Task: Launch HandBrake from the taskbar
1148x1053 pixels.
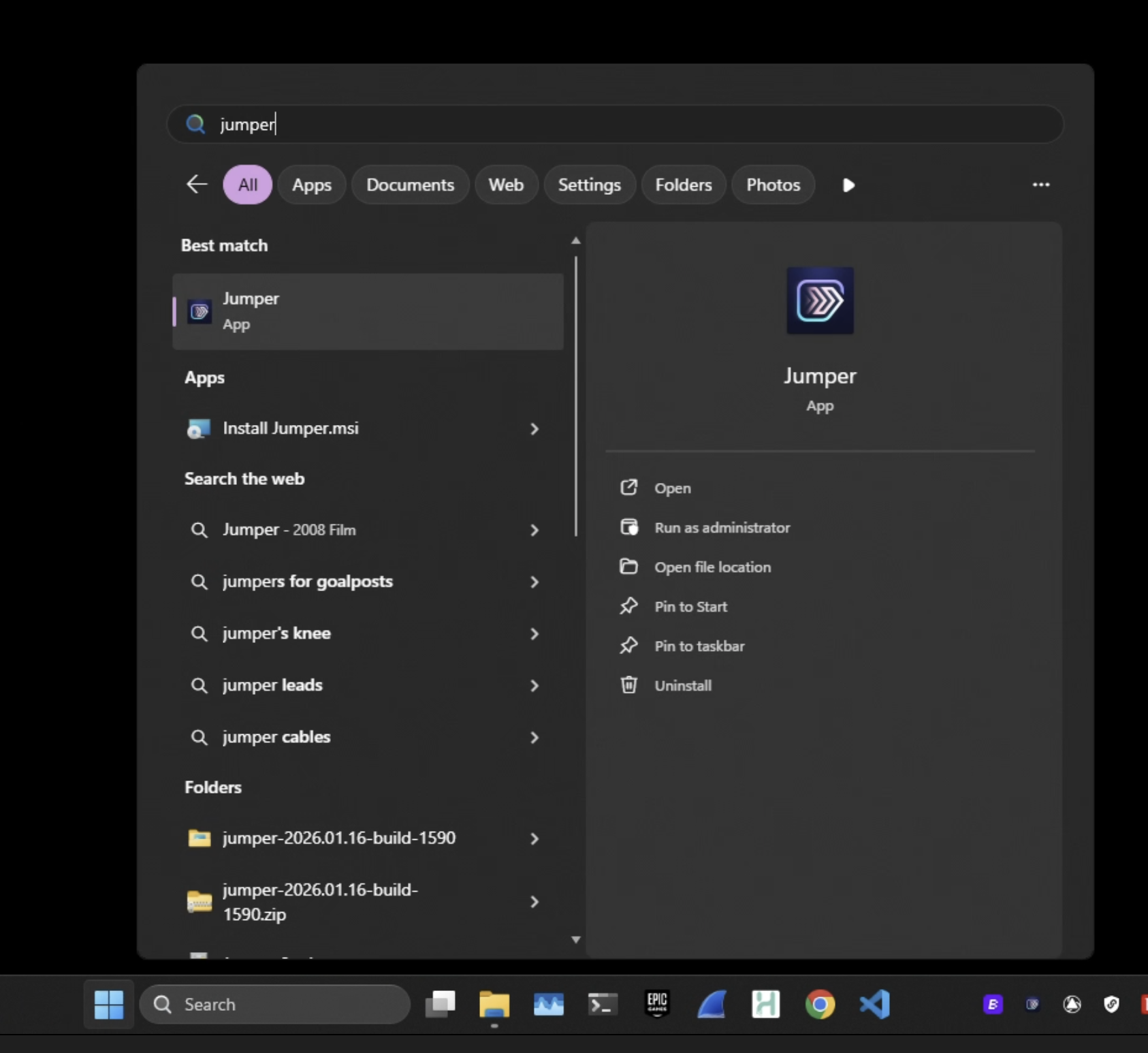Action: [x=765, y=1004]
